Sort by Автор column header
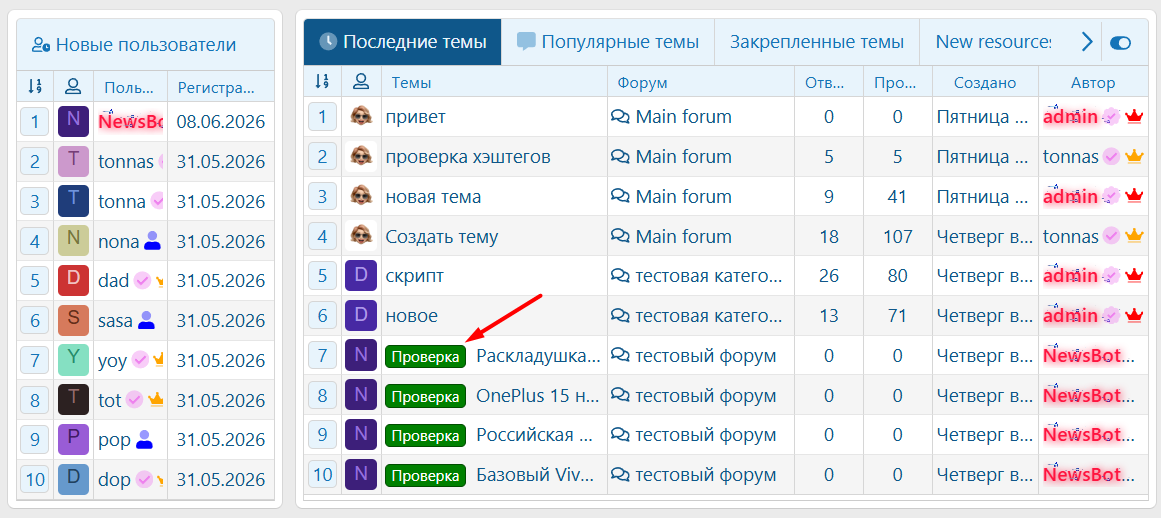 point(1093,83)
